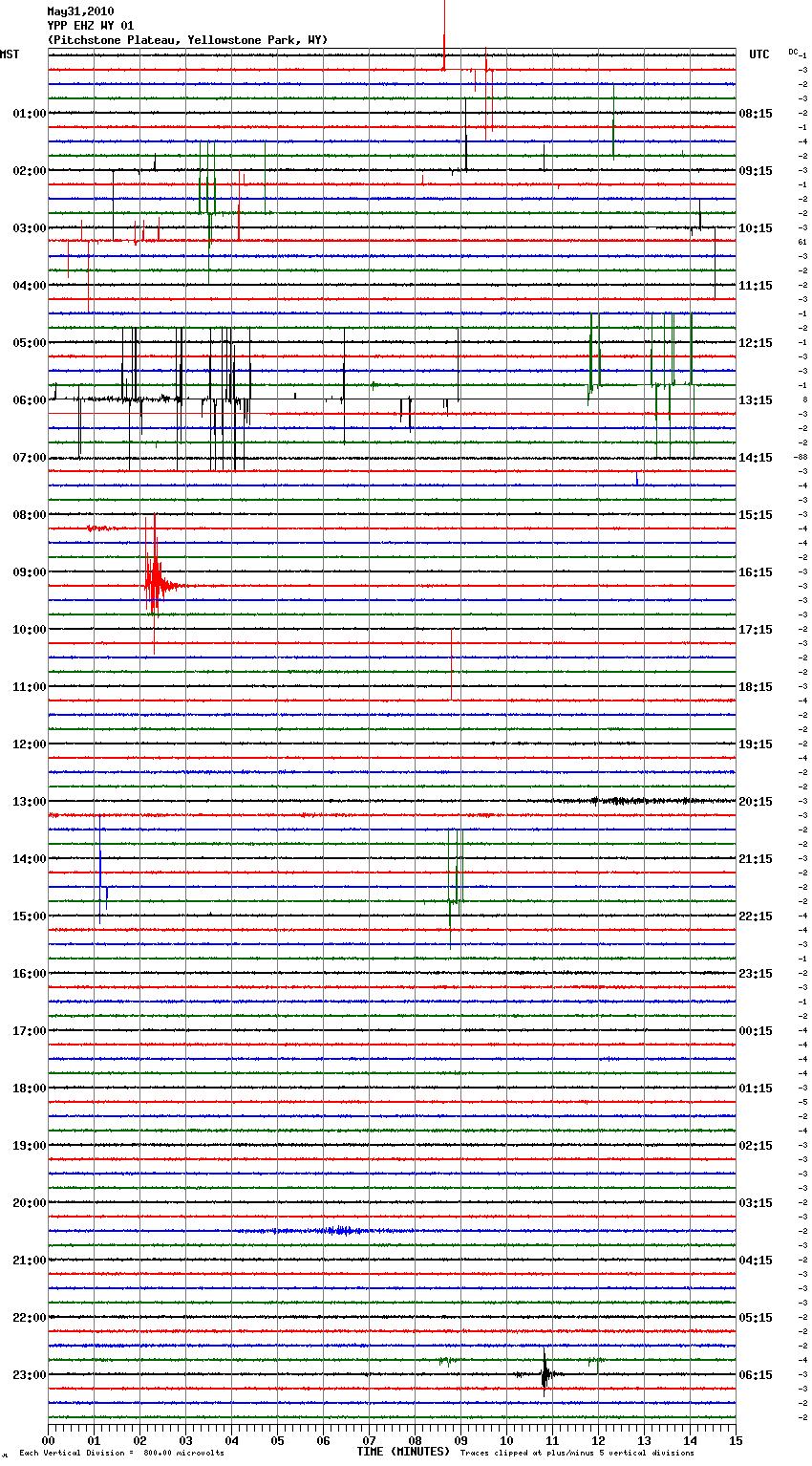Select the '14:15' UTC time label
The height and width of the screenshot is (1466, 812).
756,458
